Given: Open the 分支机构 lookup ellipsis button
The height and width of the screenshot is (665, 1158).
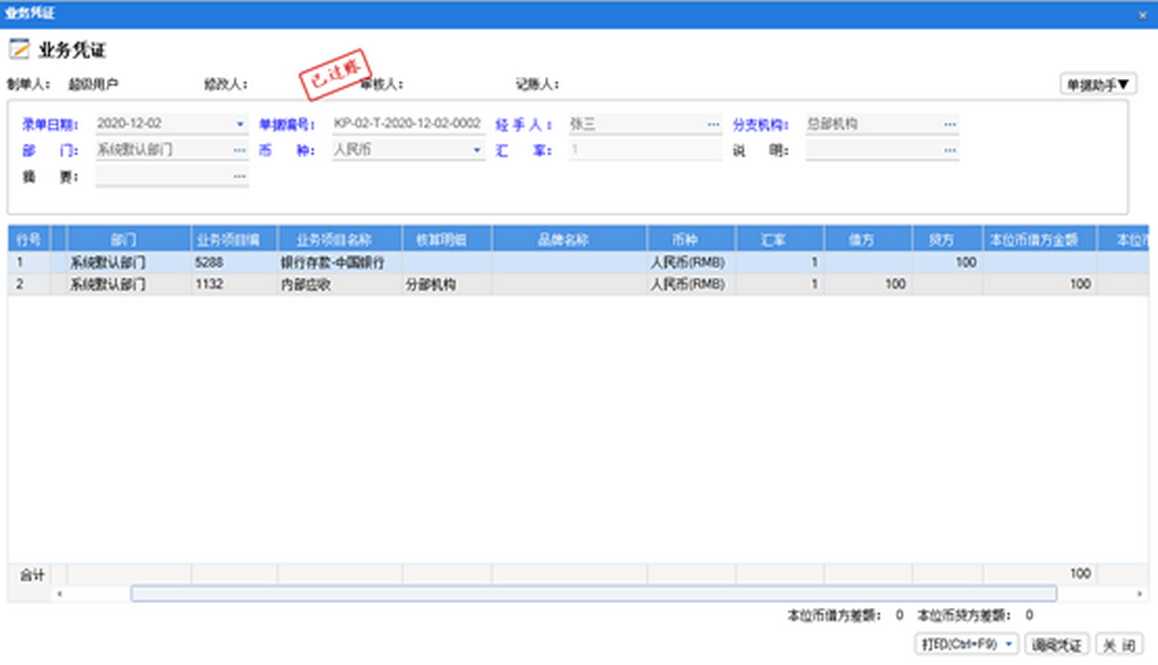Looking at the screenshot, I should pyautogui.click(x=949, y=125).
